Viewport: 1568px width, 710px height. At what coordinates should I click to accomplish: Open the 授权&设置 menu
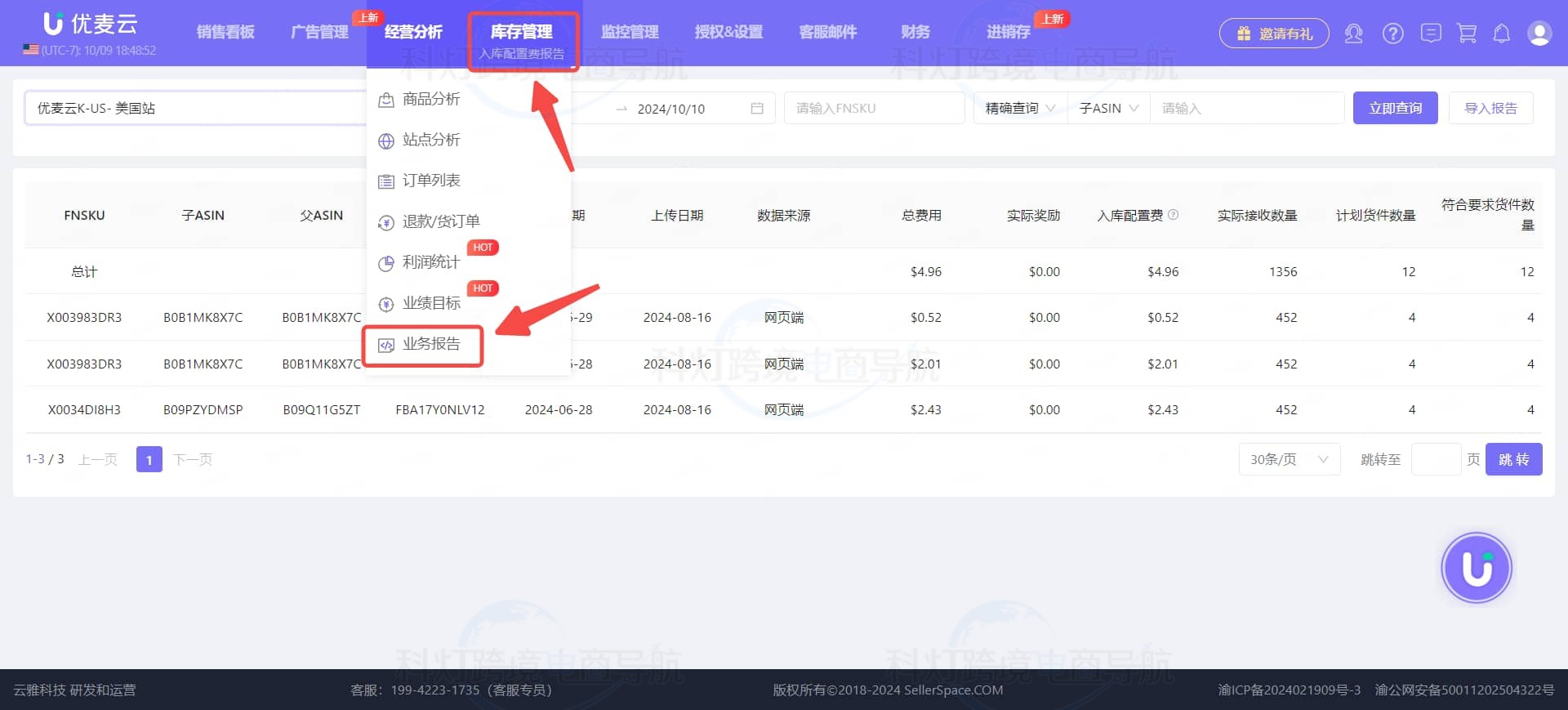pos(728,32)
